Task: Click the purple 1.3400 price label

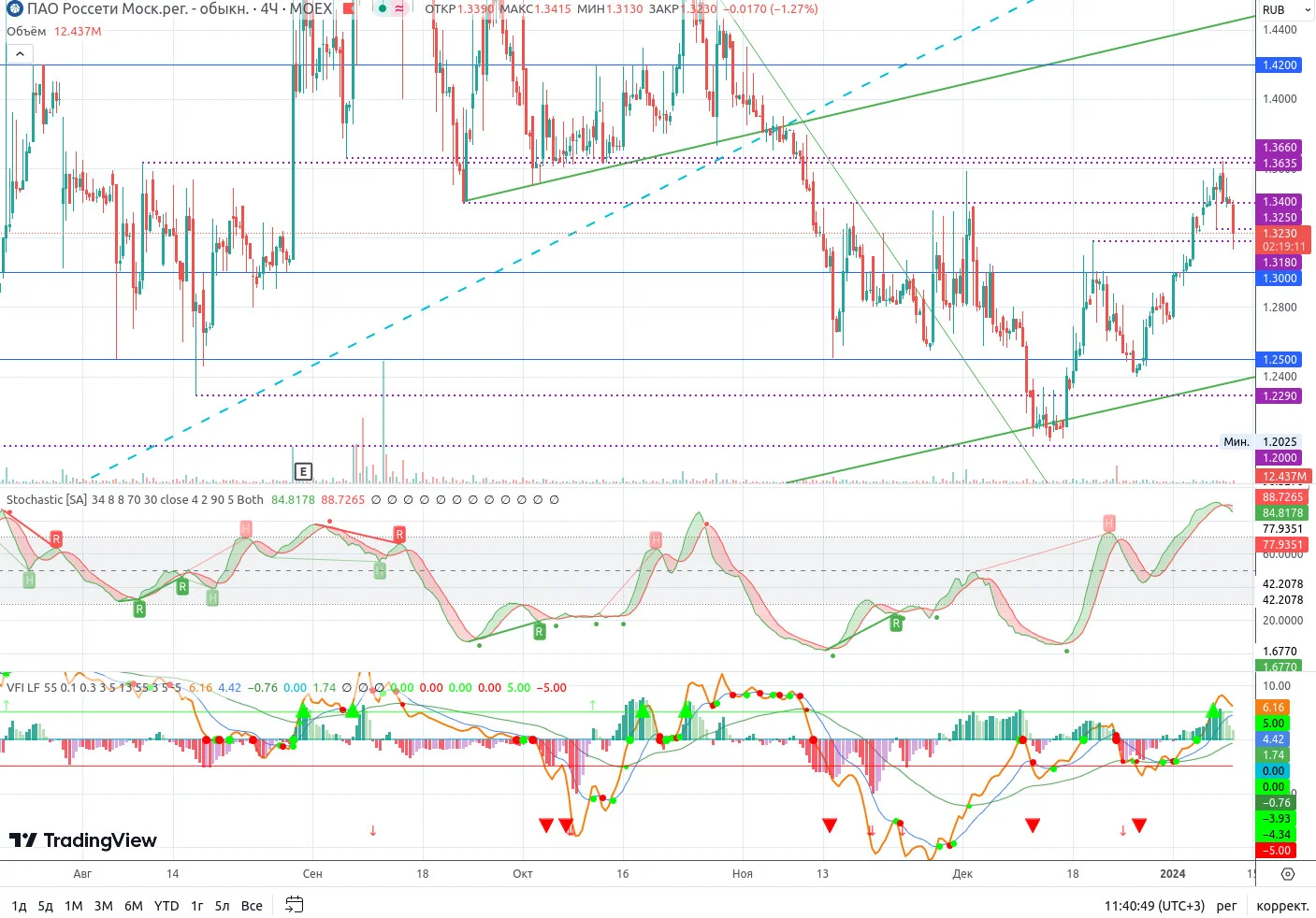Action: [x=1280, y=202]
